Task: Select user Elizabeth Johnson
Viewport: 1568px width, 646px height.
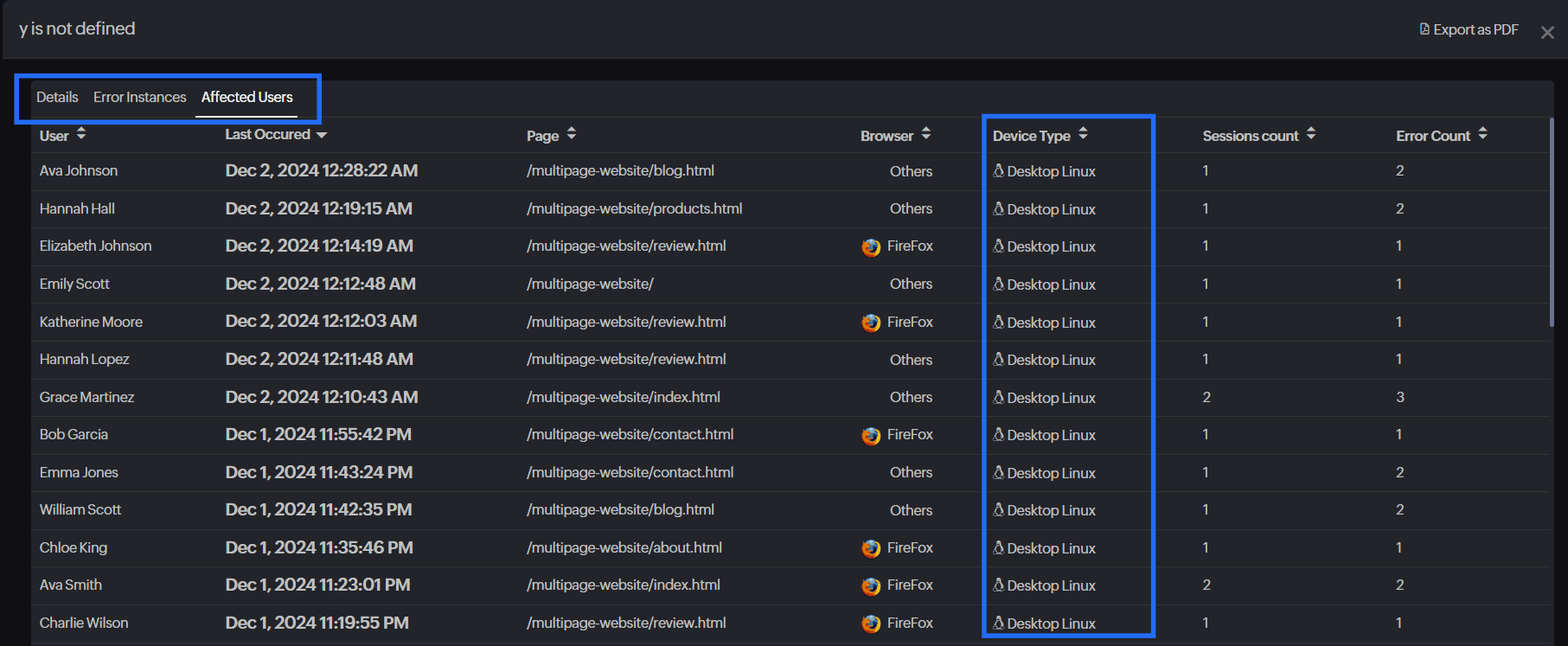Action: pos(95,246)
